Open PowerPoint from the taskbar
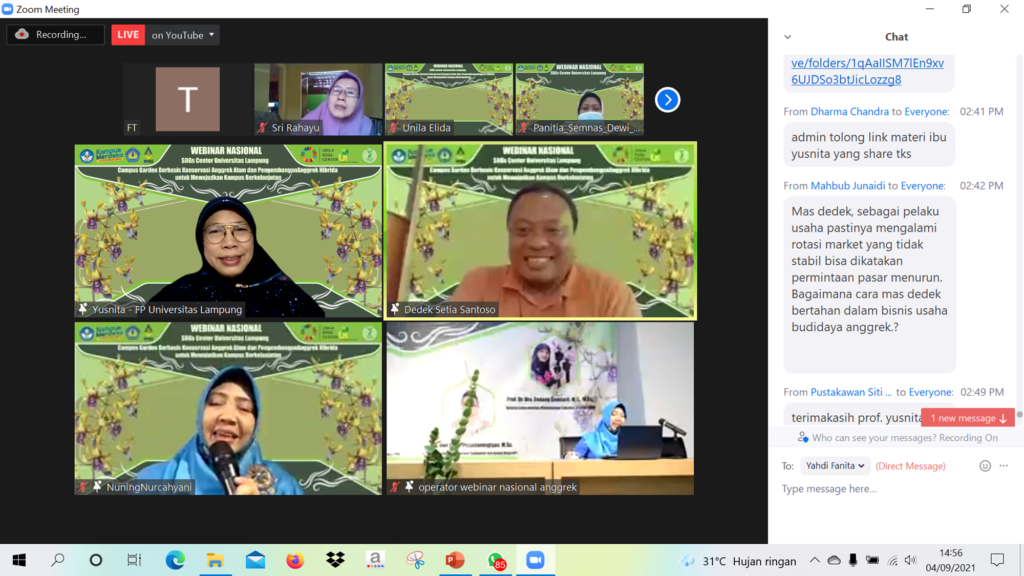 coord(455,560)
